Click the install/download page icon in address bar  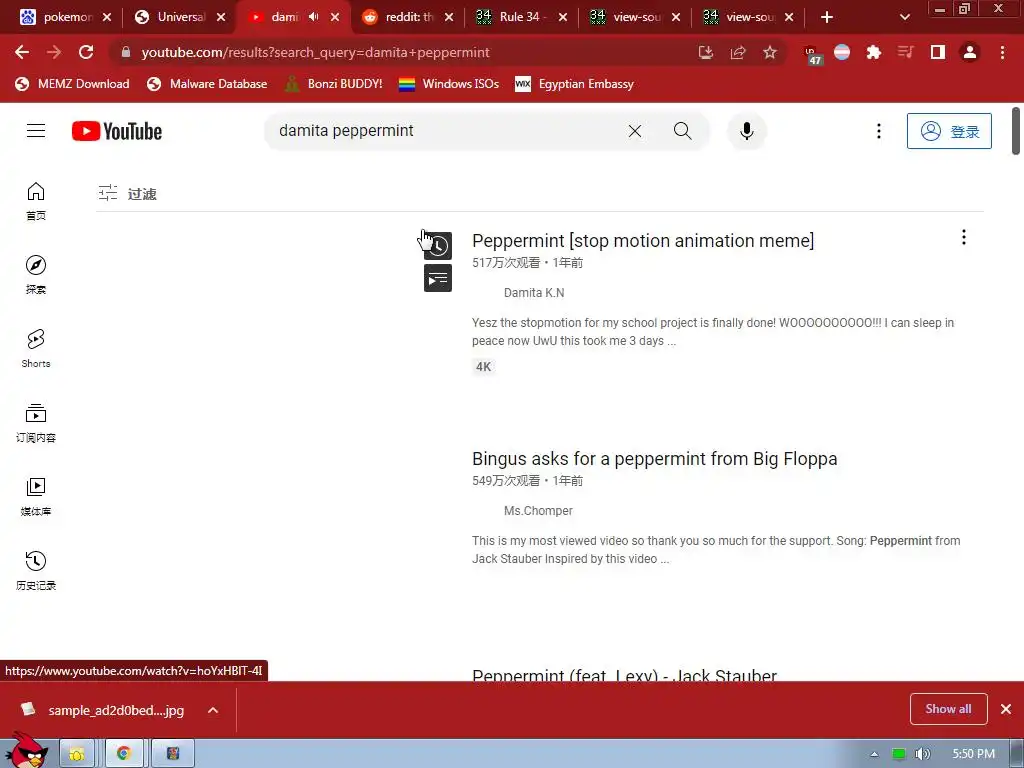(x=706, y=52)
